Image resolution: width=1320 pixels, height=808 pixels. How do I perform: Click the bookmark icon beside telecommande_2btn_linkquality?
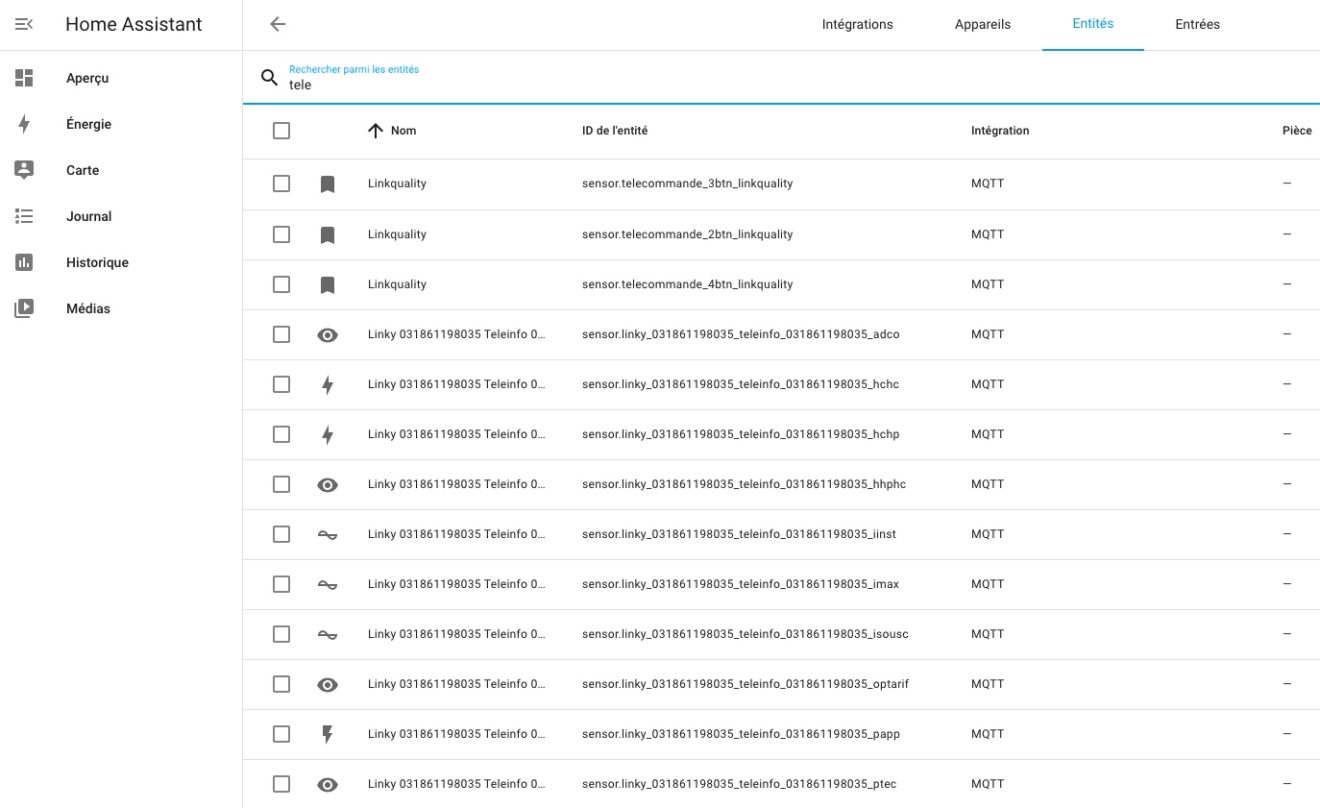(327, 233)
